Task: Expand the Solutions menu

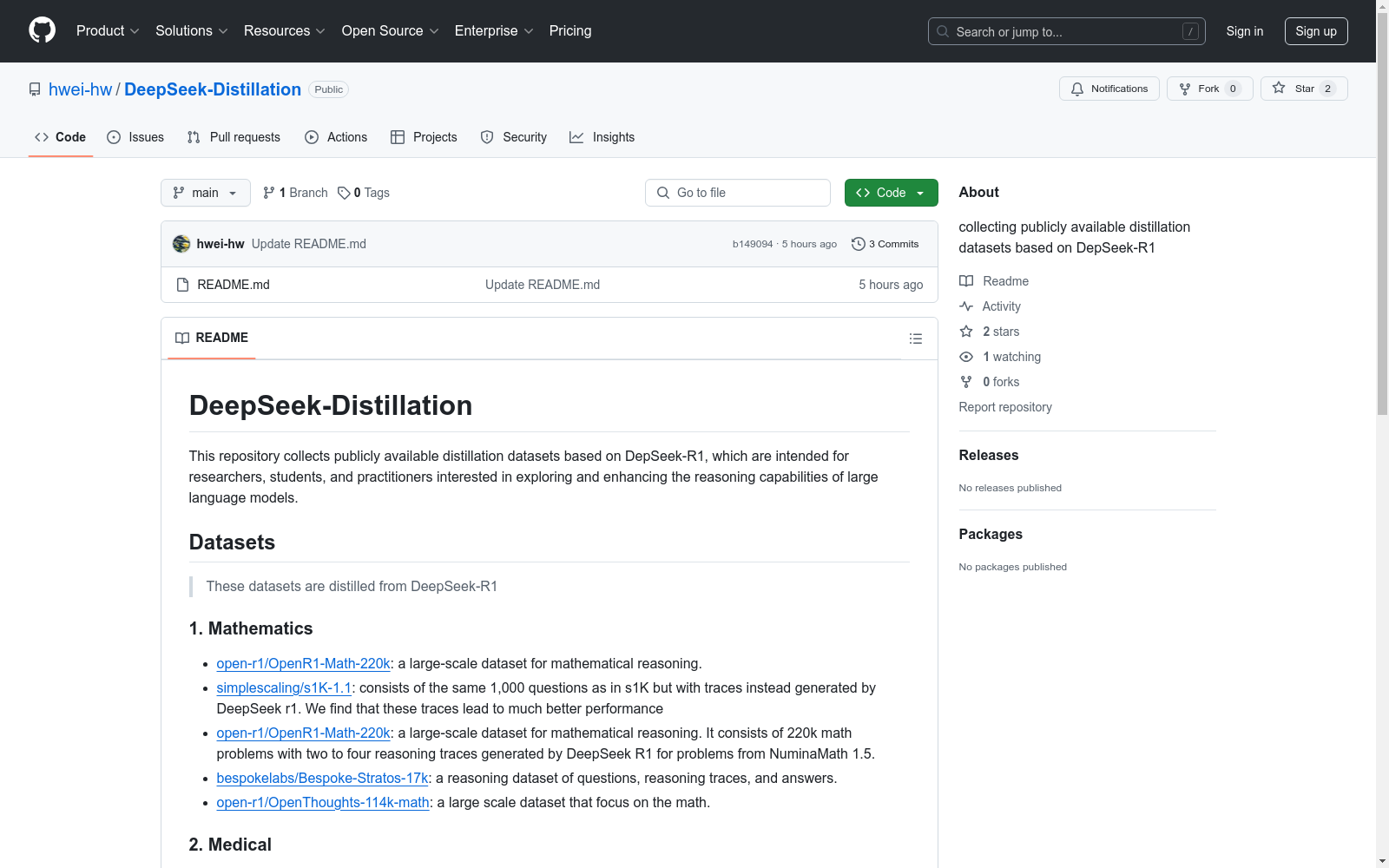Action: click(192, 30)
